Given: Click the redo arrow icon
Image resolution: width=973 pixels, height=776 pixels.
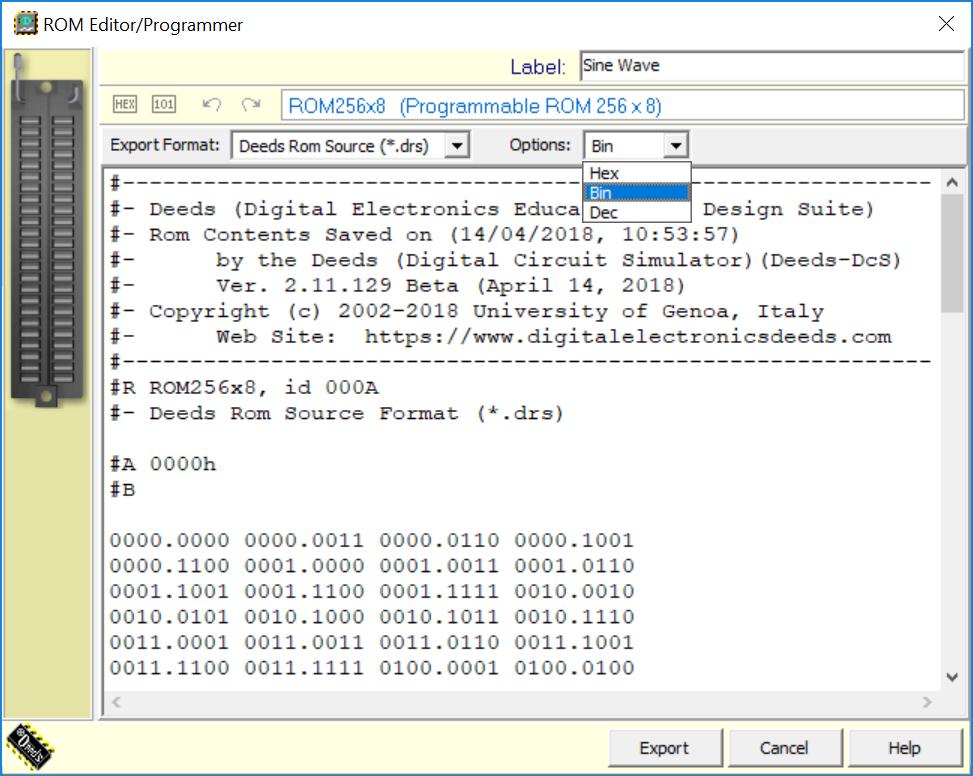Looking at the screenshot, I should click(251, 104).
